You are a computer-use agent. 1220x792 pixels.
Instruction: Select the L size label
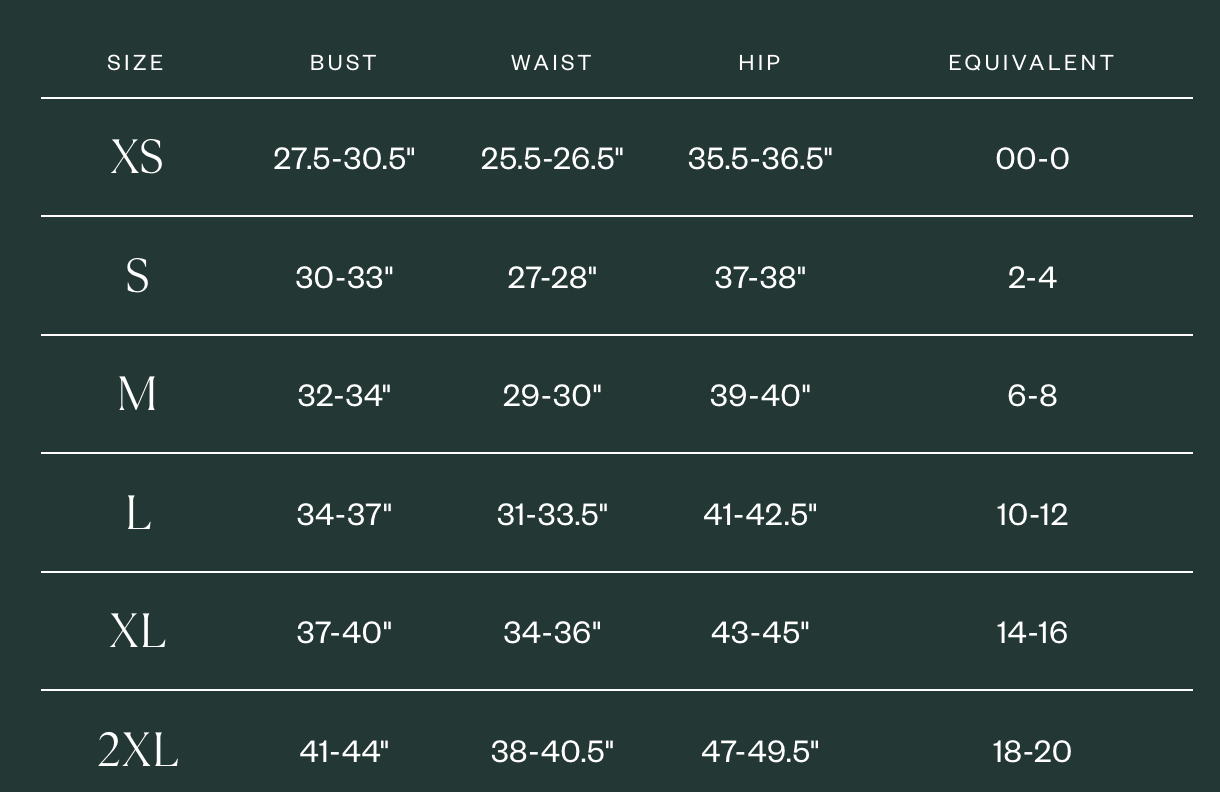pyautogui.click(x=138, y=513)
